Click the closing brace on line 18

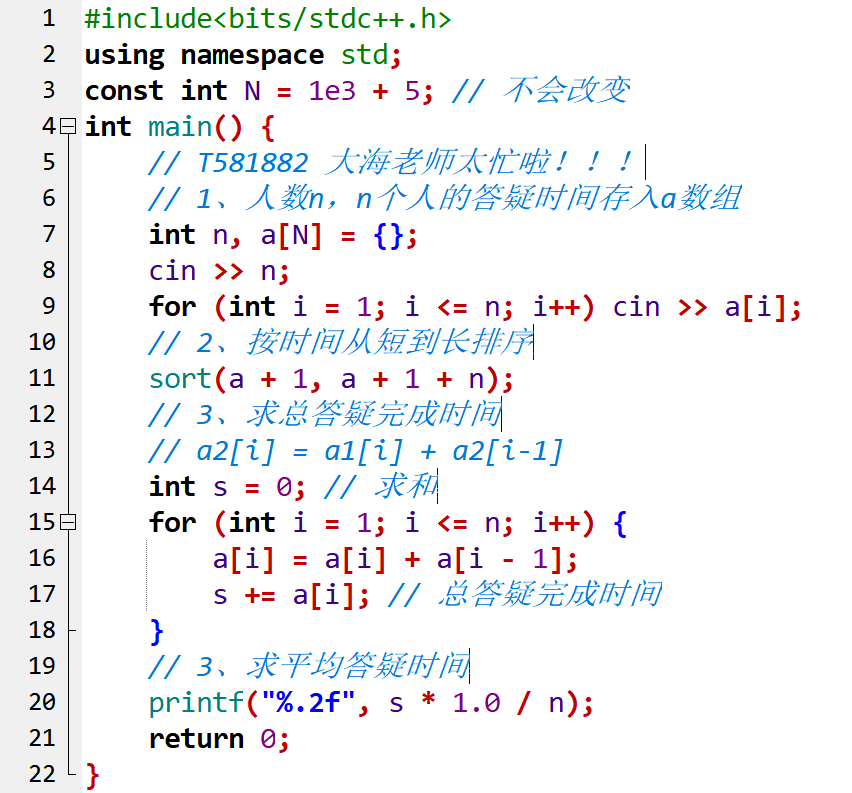tap(156, 632)
